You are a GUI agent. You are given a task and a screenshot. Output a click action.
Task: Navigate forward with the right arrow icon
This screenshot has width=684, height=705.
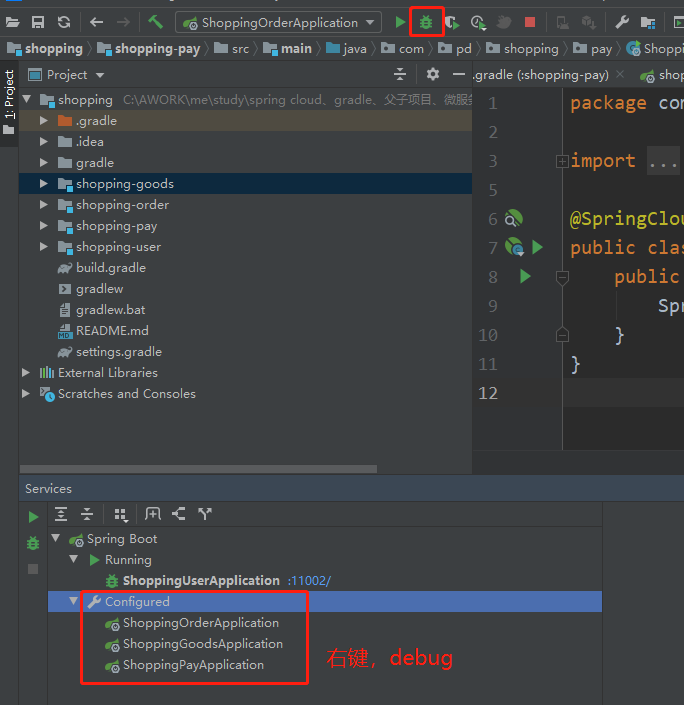[x=123, y=22]
